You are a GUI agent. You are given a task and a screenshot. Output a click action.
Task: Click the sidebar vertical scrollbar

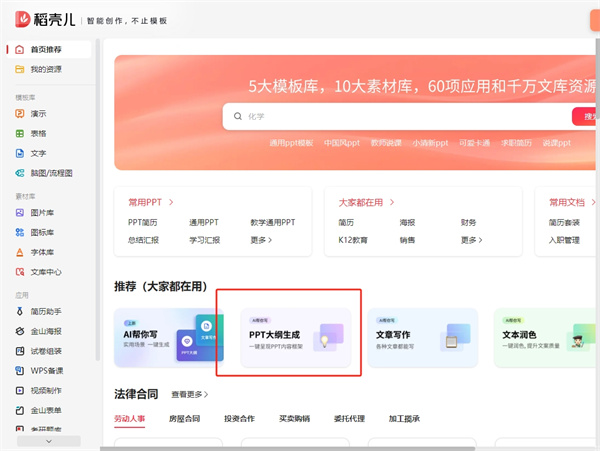[98, 199]
